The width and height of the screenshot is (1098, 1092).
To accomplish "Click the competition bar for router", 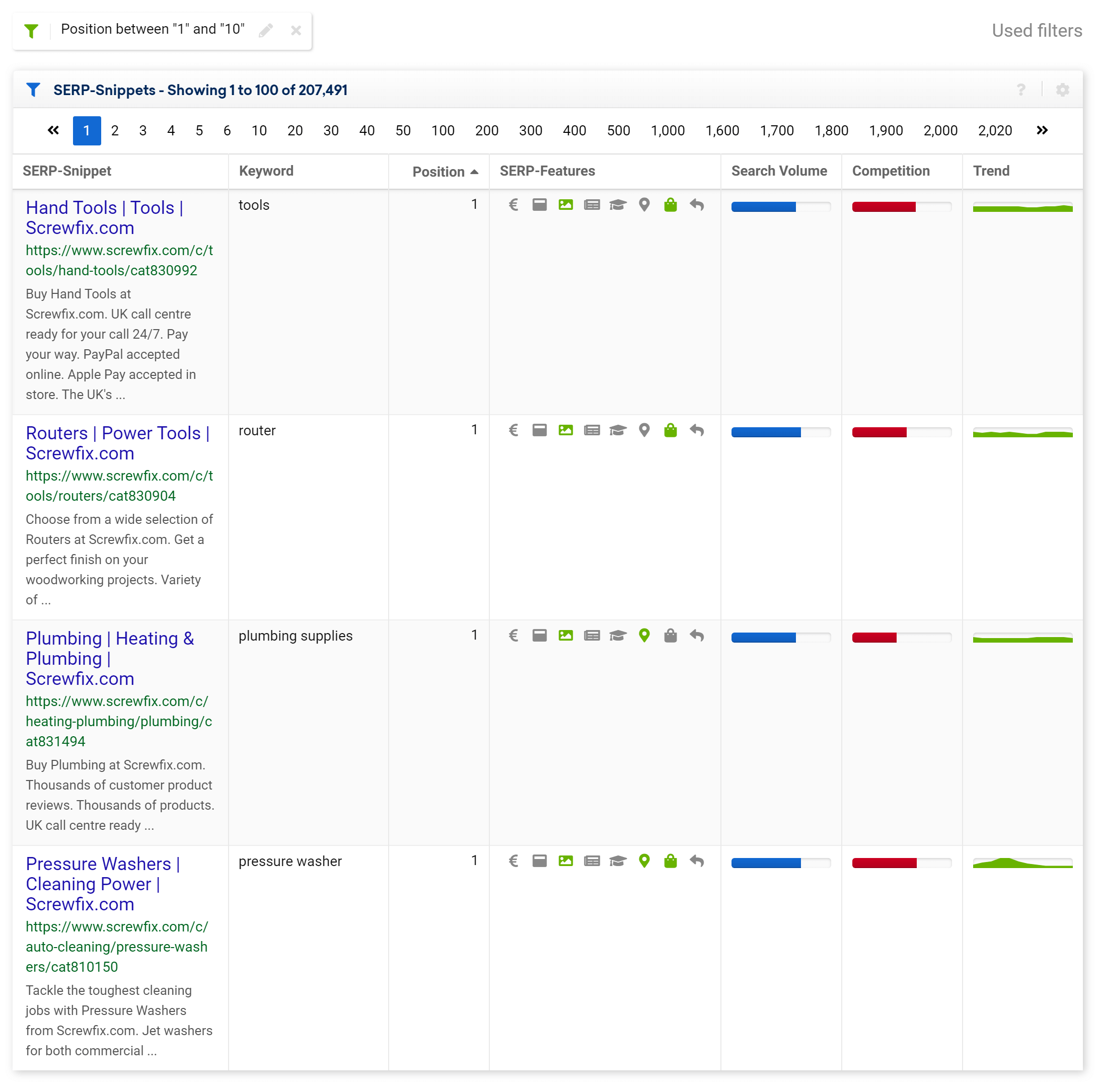I will click(901, 432).
